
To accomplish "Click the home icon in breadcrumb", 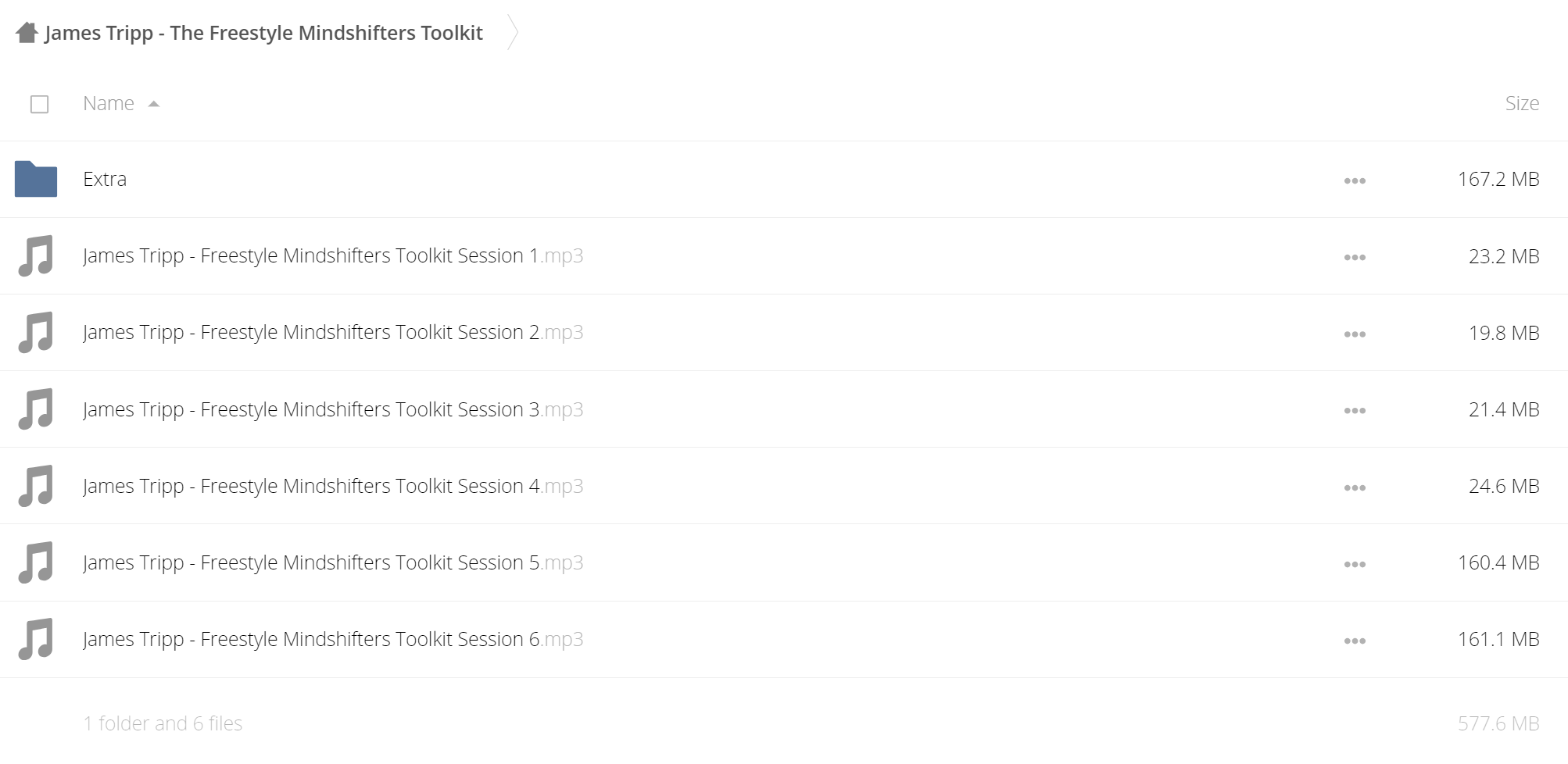I will 27,33.
